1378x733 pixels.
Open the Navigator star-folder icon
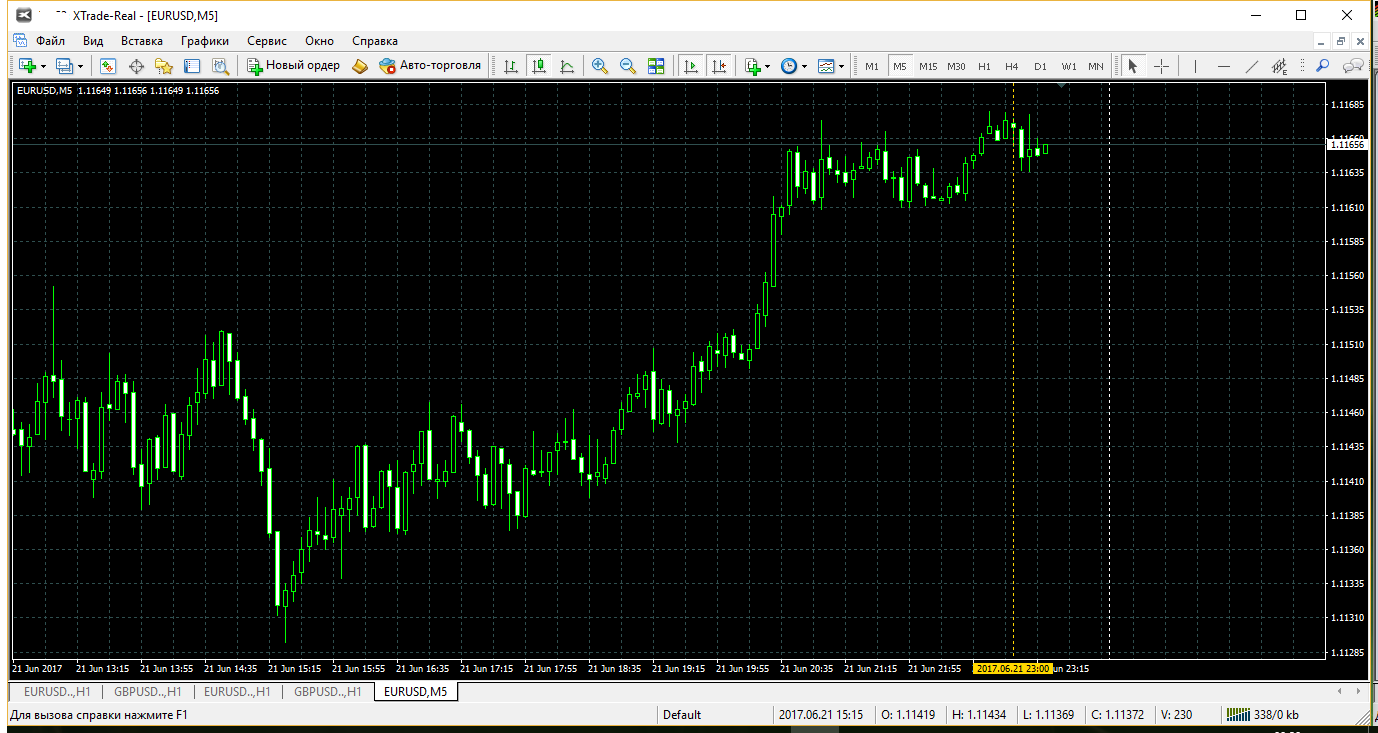(164, 66)
